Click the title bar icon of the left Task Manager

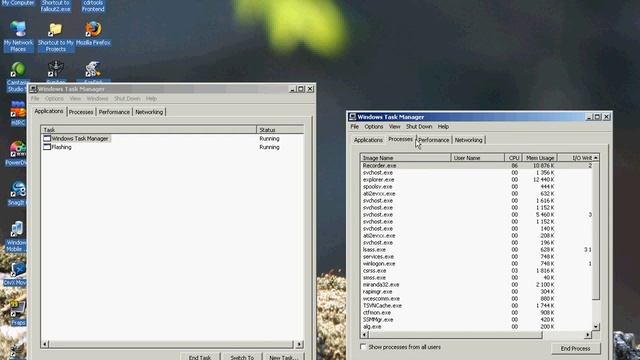click(33, 89)
